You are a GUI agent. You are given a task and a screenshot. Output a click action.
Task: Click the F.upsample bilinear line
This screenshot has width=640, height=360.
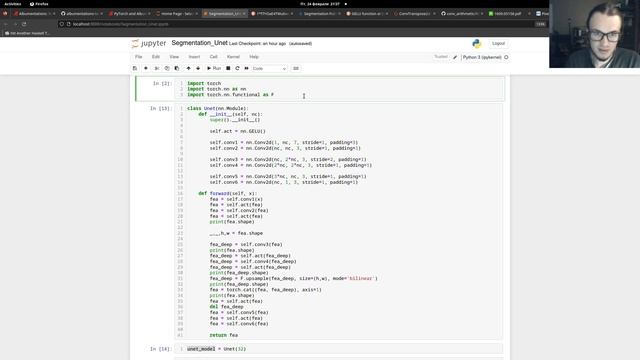(293, 278)
